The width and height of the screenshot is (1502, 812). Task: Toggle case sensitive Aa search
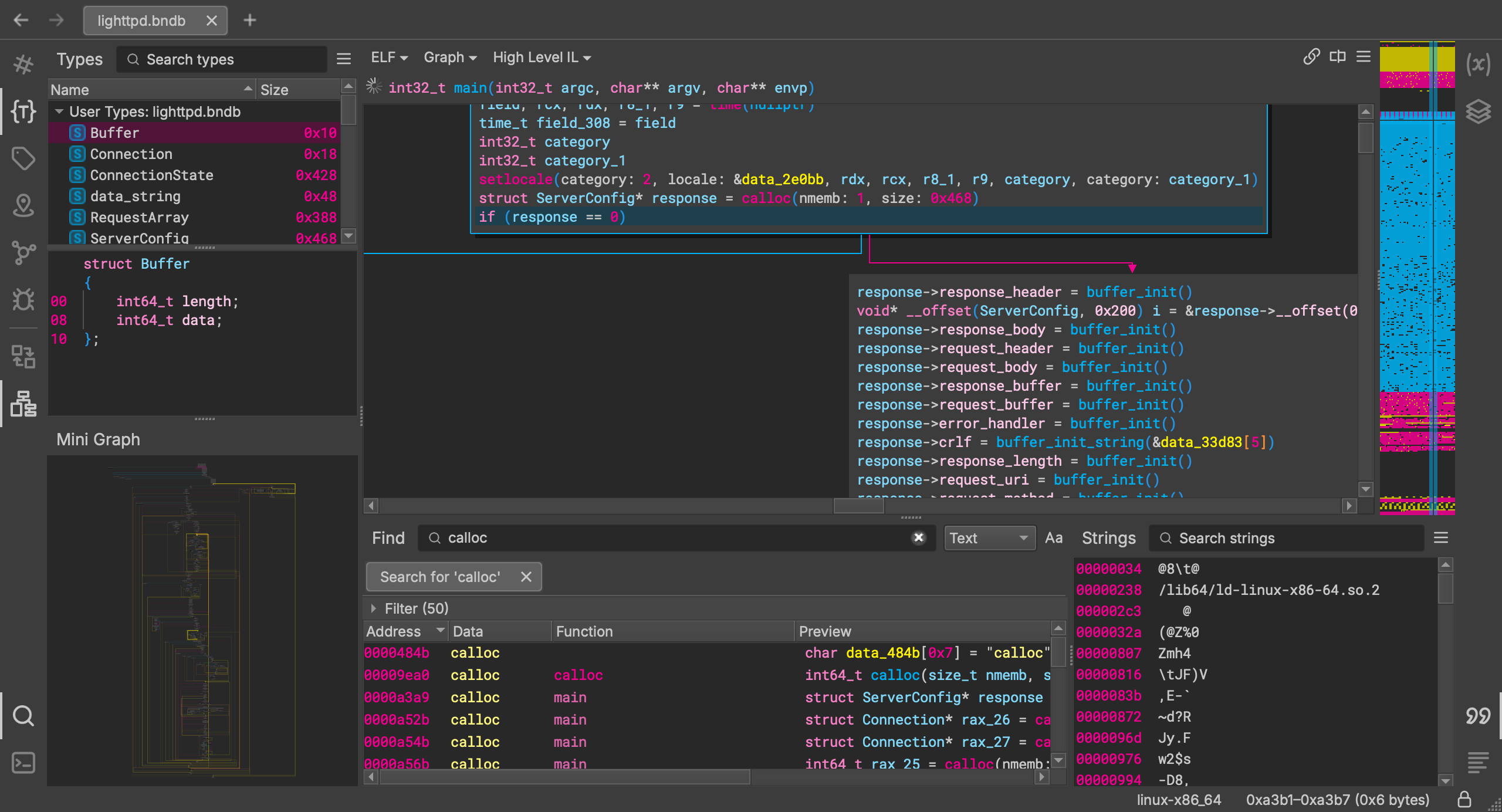[1054, 538]
